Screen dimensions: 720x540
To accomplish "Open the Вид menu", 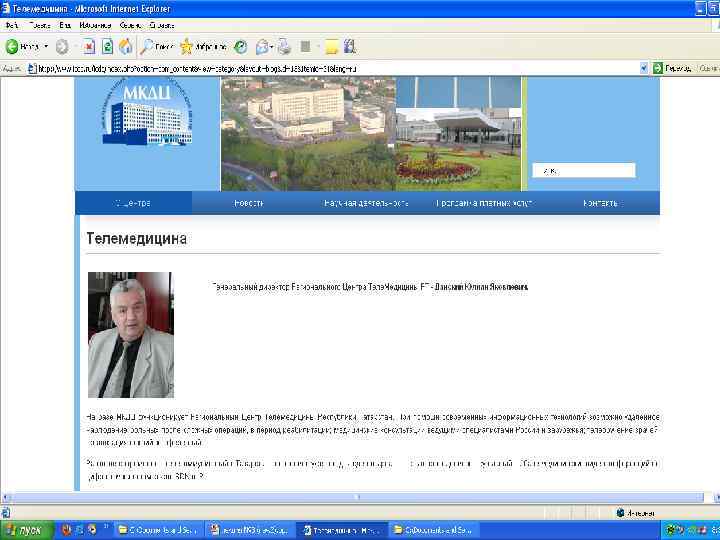I will pos(65,25).
